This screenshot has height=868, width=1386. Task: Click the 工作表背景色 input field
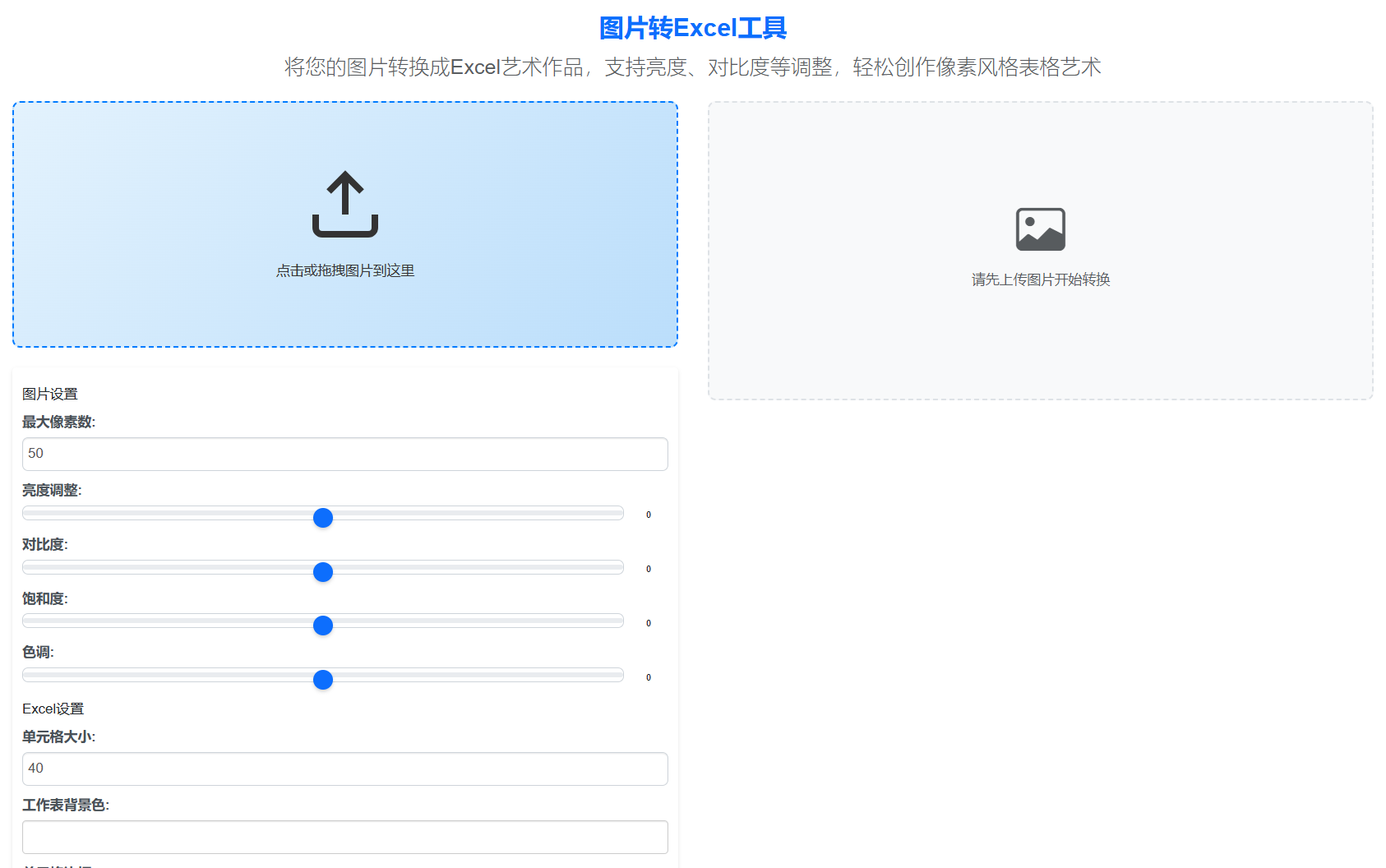point(344,837)
